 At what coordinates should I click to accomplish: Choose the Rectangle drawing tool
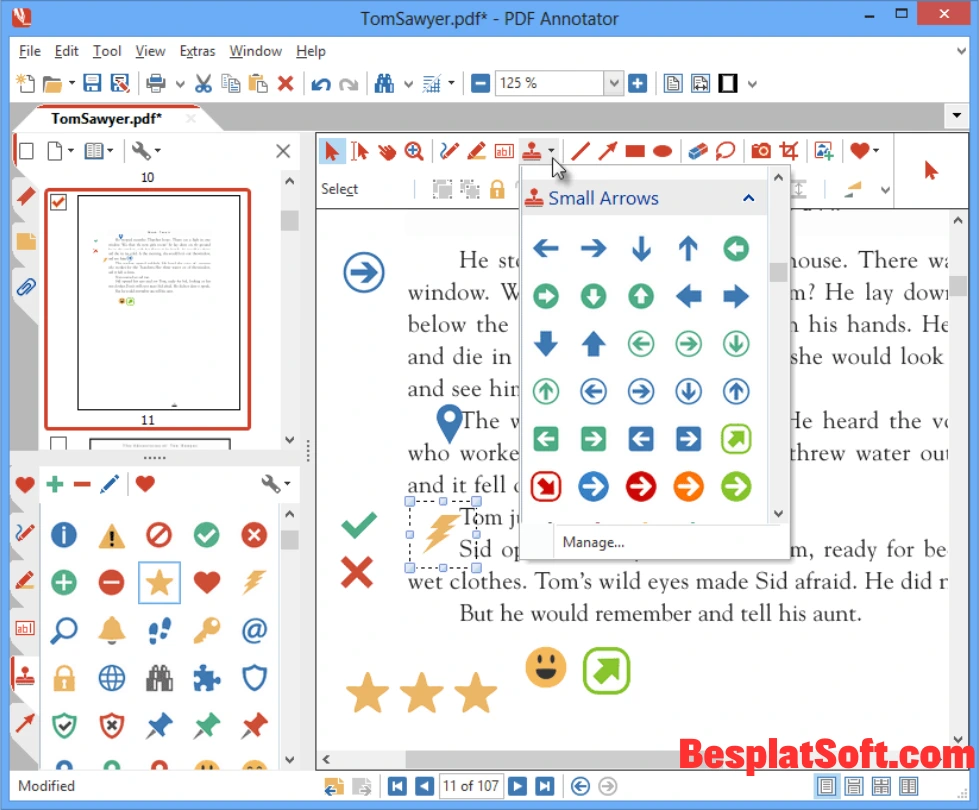click(634, 150)
